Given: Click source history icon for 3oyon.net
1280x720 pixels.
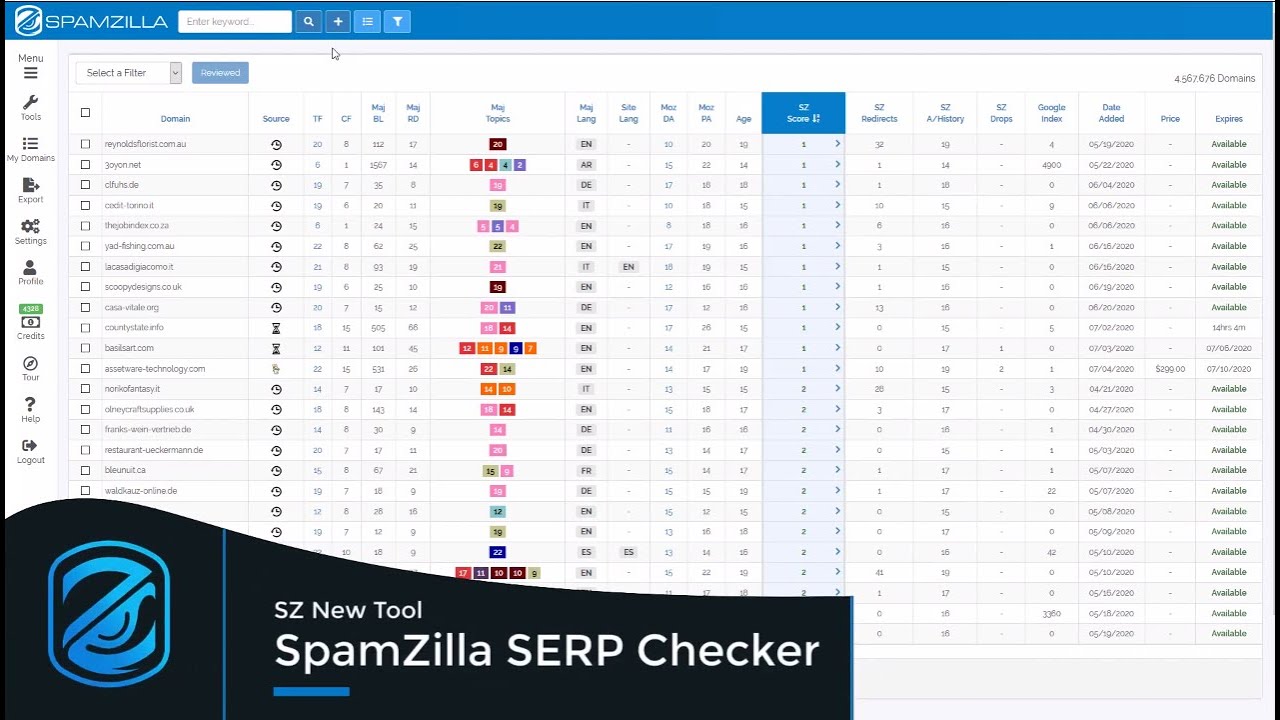Looking at the screenshot, I should pyautogui.click(x=276, y=165).
